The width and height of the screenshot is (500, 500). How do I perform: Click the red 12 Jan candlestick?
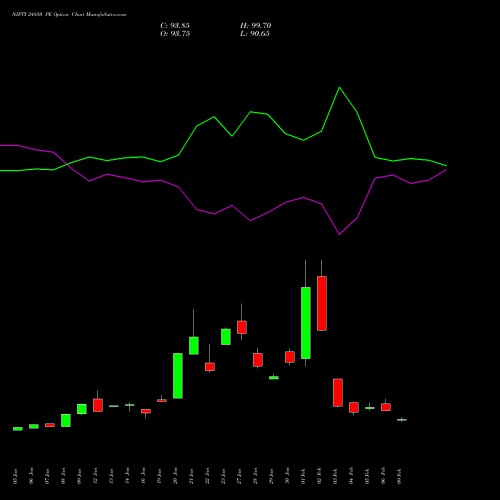click(98, 405)
